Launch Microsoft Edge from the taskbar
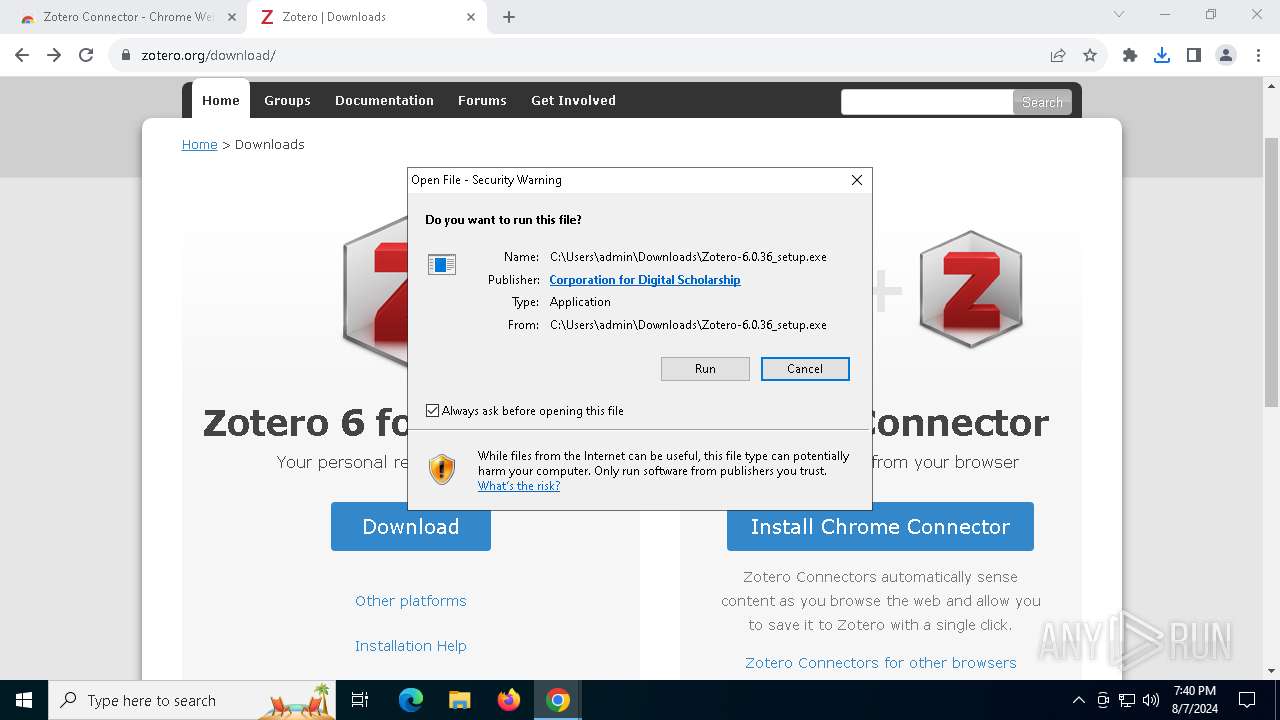 pyautogui.click(x=411, y=700)
